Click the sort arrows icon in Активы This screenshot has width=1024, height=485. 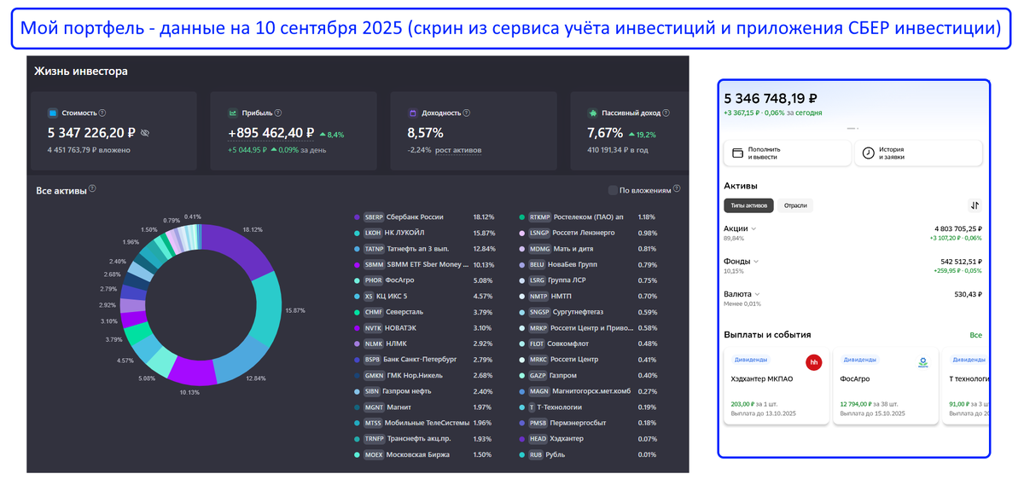[974, 205]
